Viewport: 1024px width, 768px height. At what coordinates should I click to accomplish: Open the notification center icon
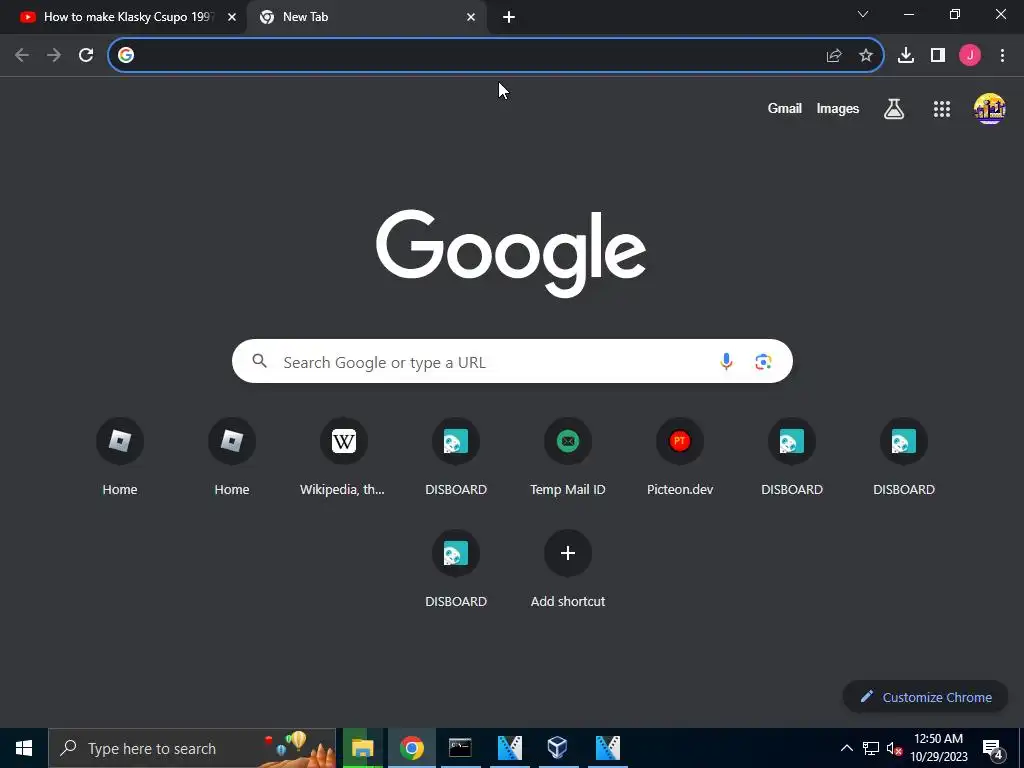993,749
